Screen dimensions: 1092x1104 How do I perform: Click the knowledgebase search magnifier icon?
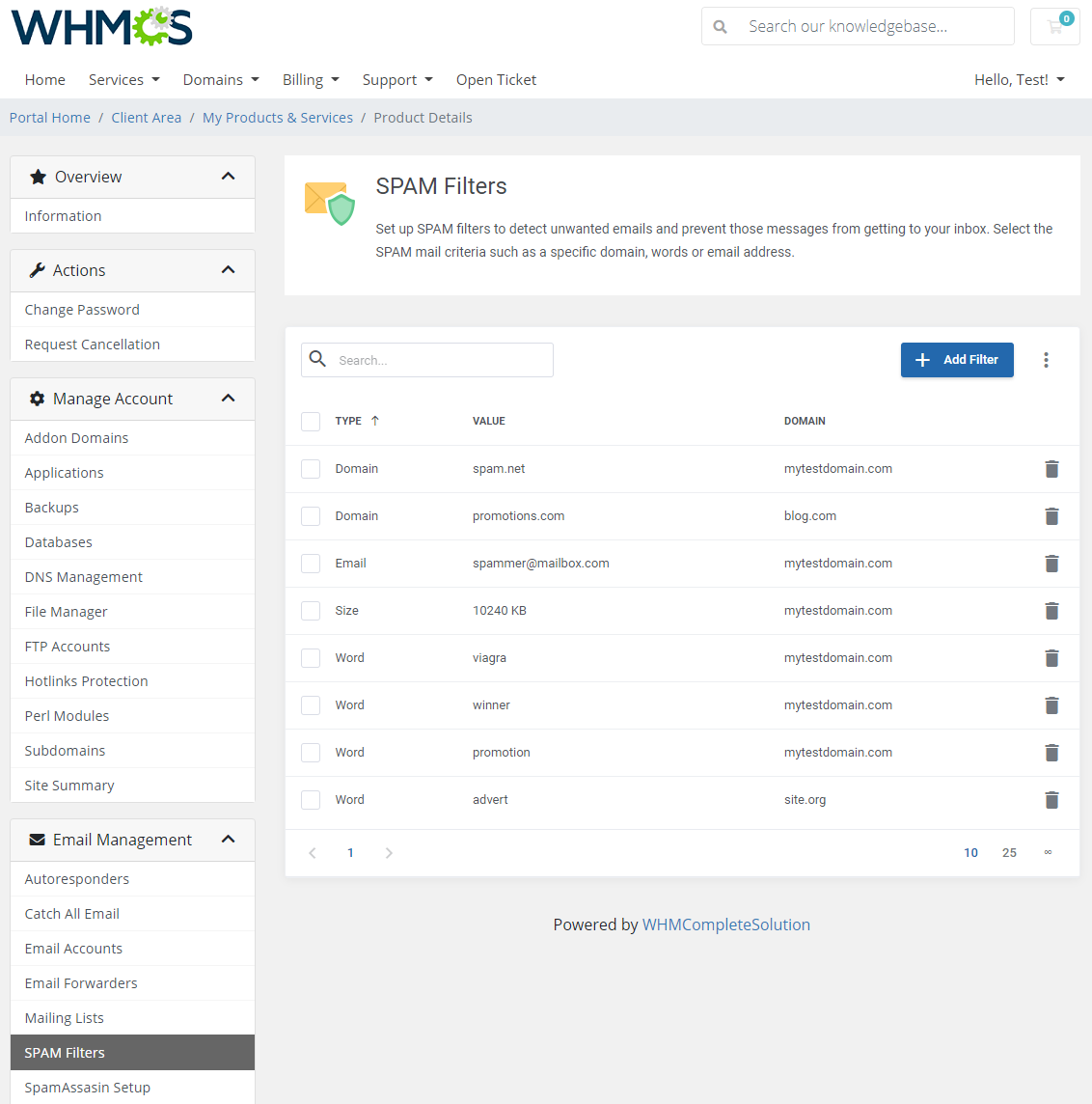pos(720,27)
